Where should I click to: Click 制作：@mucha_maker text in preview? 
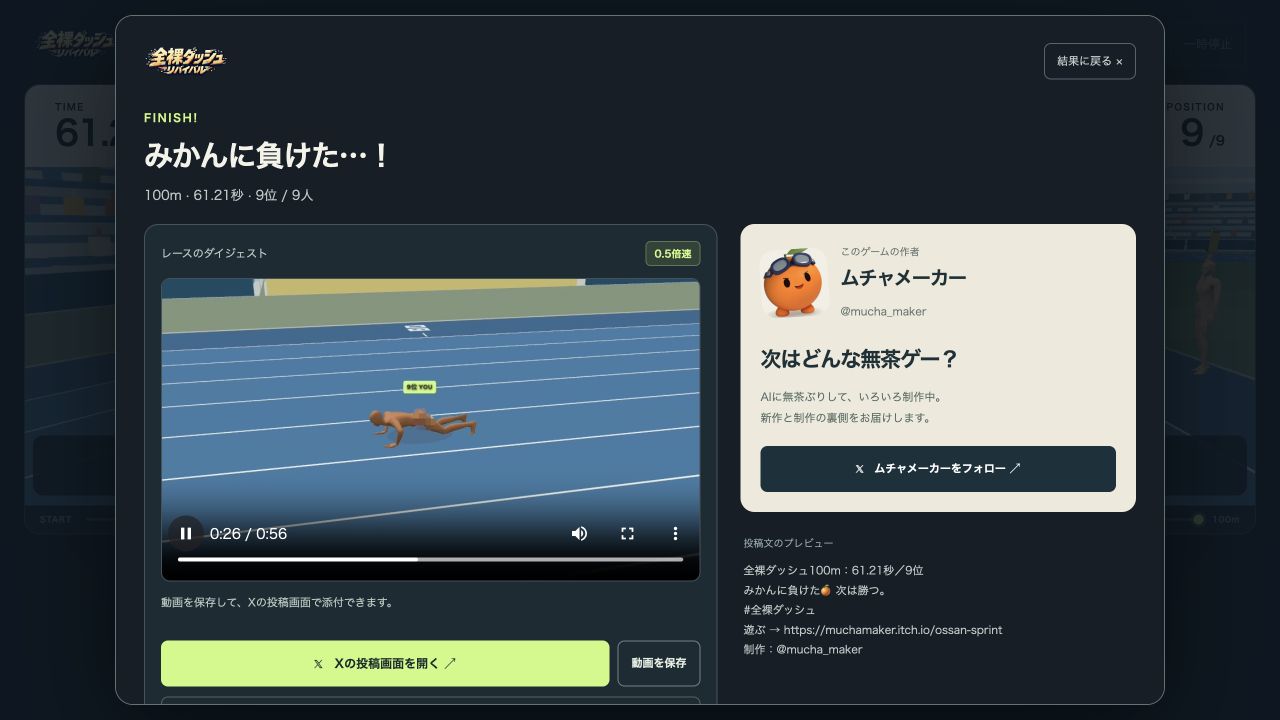[802, 650]
